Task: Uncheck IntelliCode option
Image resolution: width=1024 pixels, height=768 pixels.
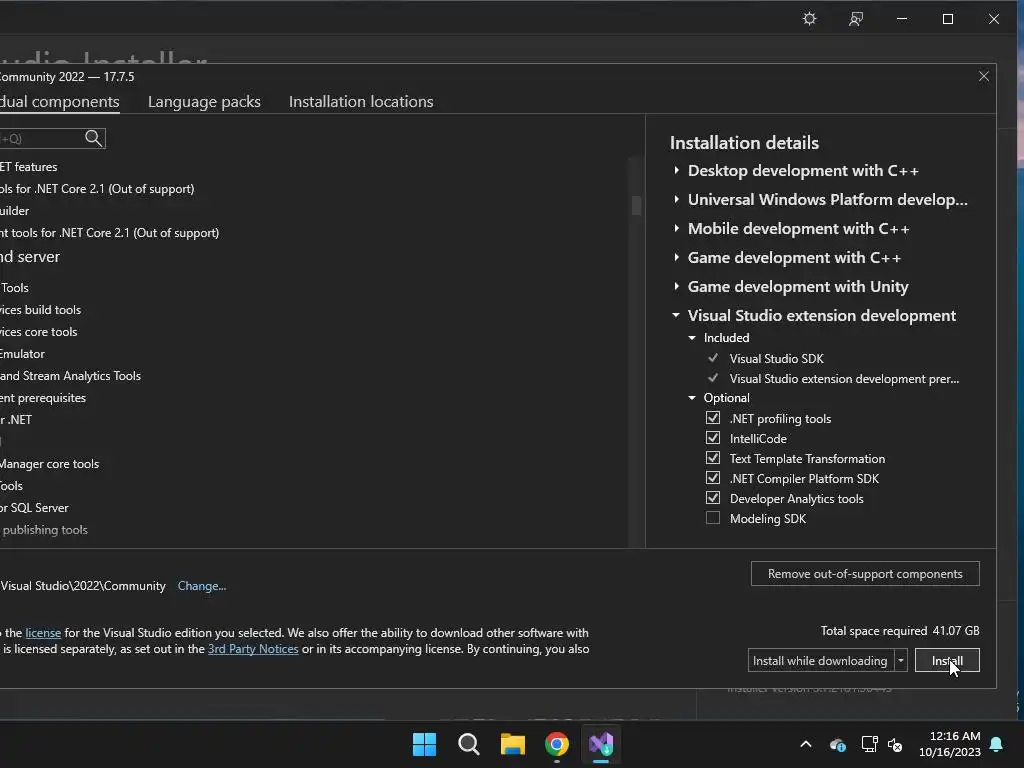Action: coord(712,438)
